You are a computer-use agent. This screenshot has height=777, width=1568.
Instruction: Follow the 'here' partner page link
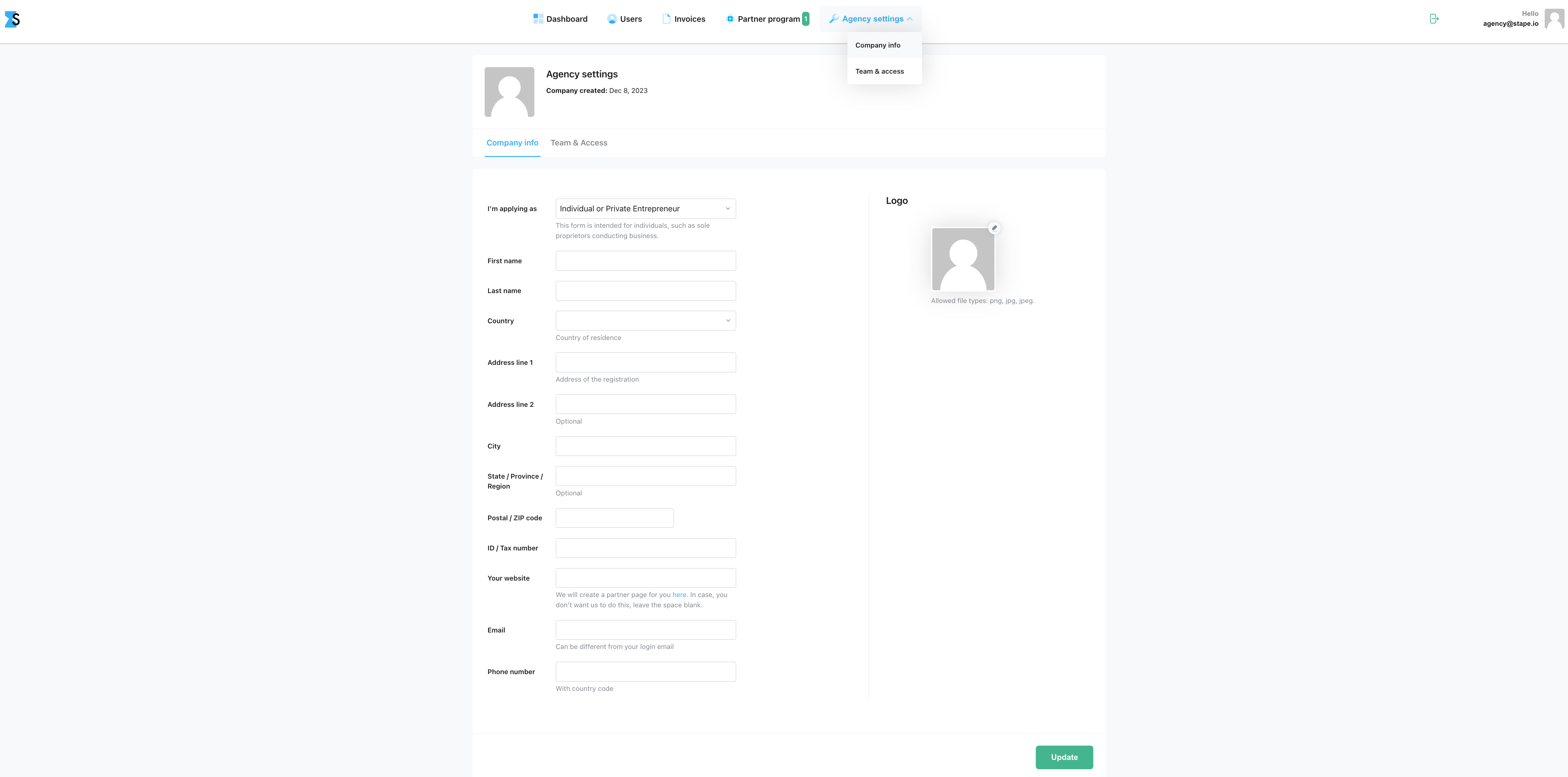679,595
